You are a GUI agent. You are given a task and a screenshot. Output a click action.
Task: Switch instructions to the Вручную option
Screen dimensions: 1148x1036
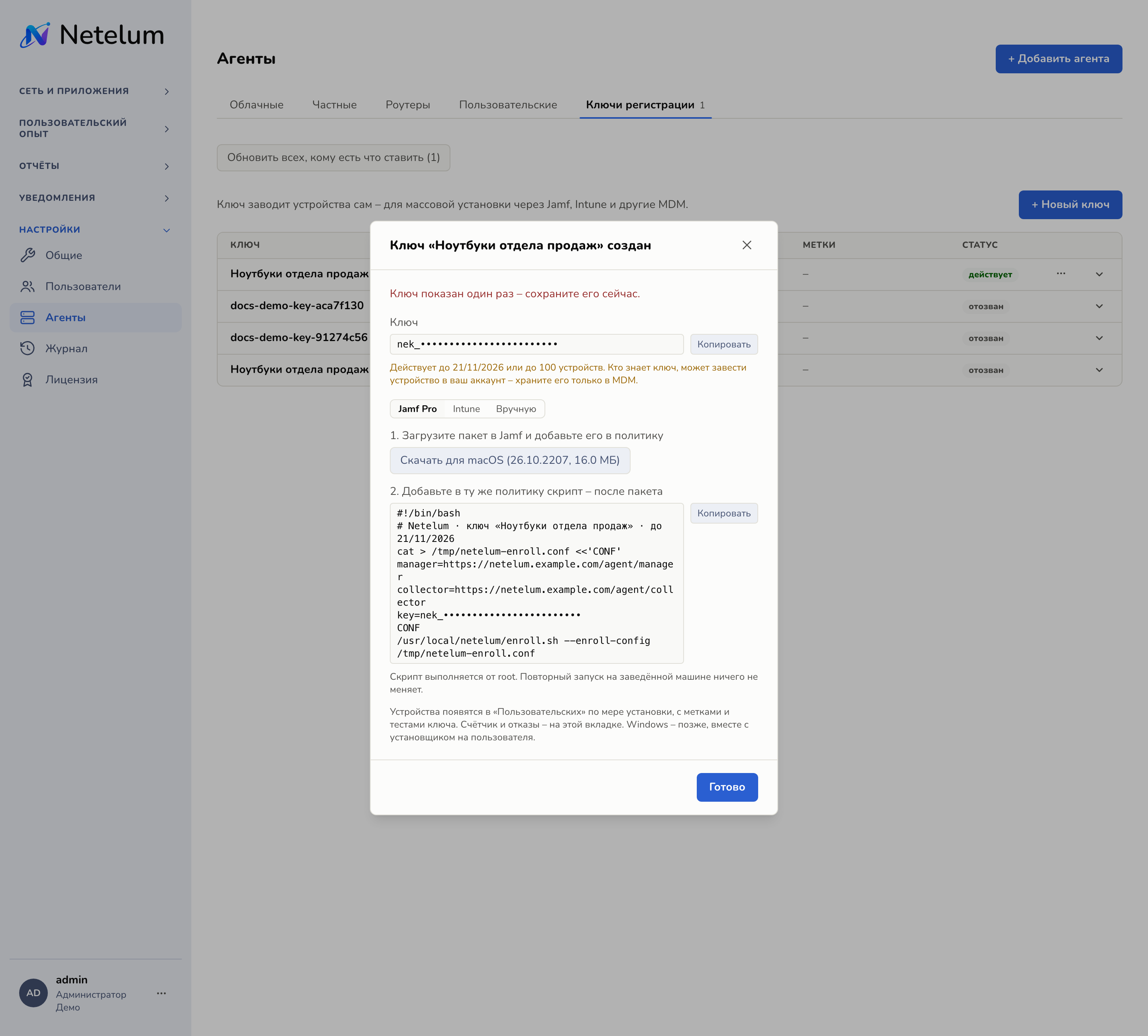516,409
